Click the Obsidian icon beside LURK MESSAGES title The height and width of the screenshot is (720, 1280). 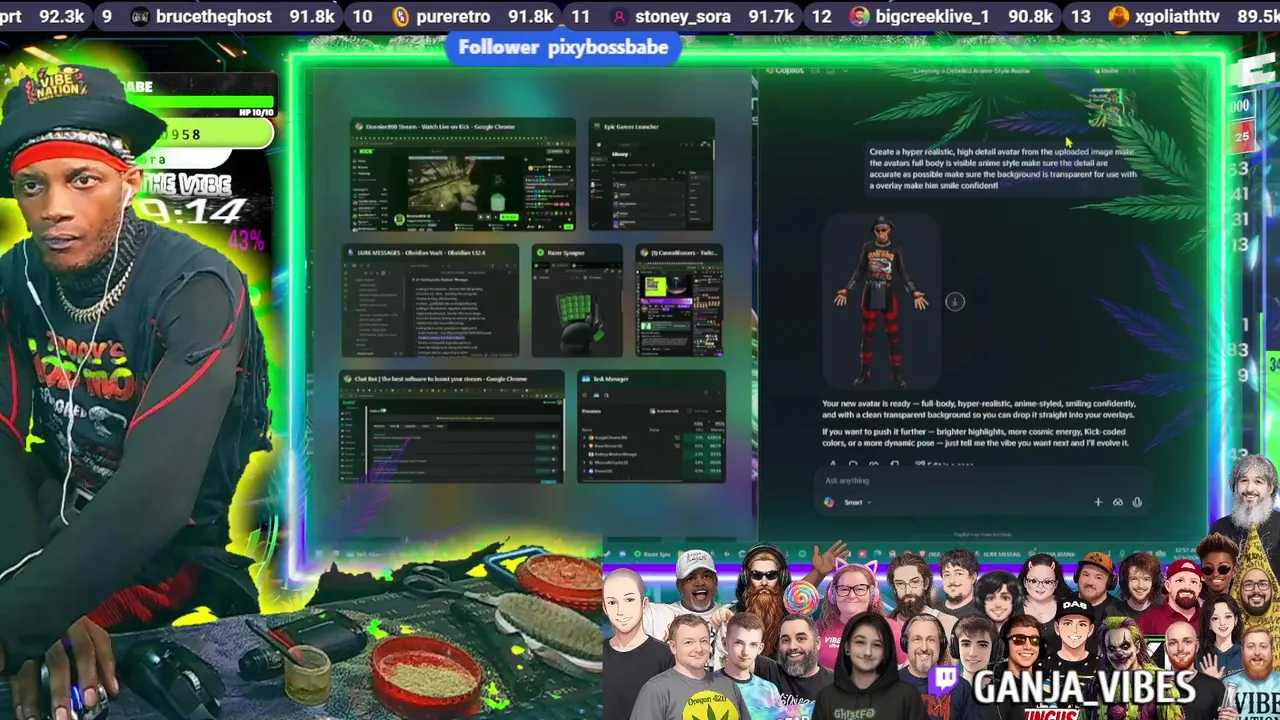(x=351, y=253)
